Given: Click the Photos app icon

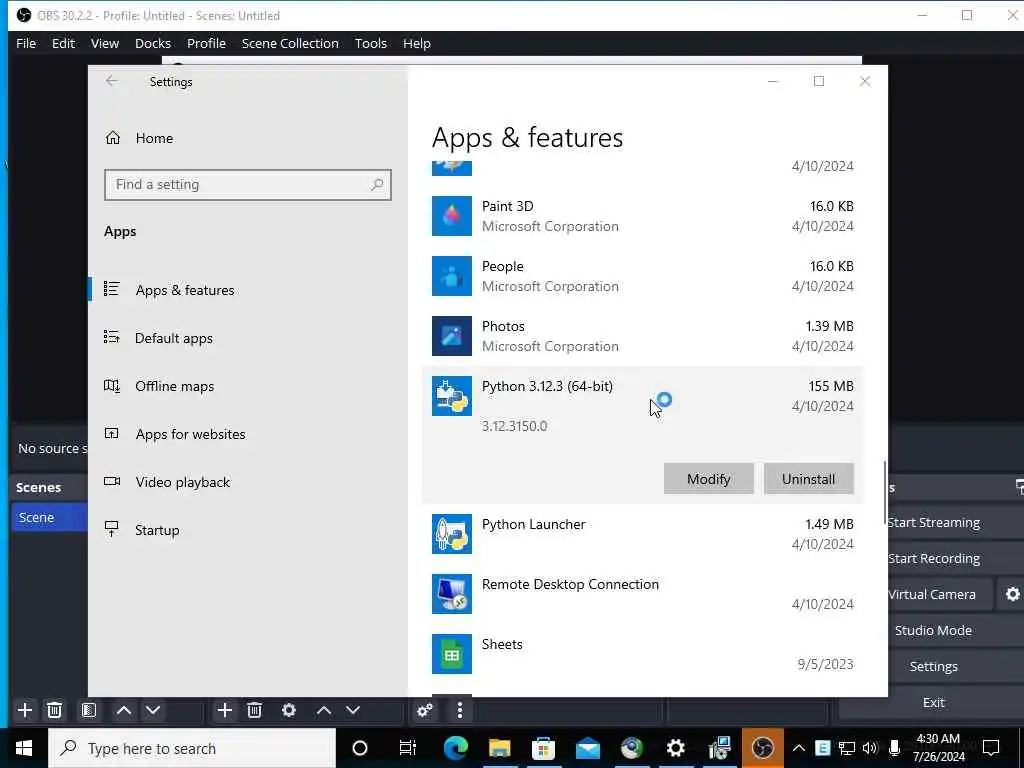Looking at the screenshot, I should [x=451, y=336].
